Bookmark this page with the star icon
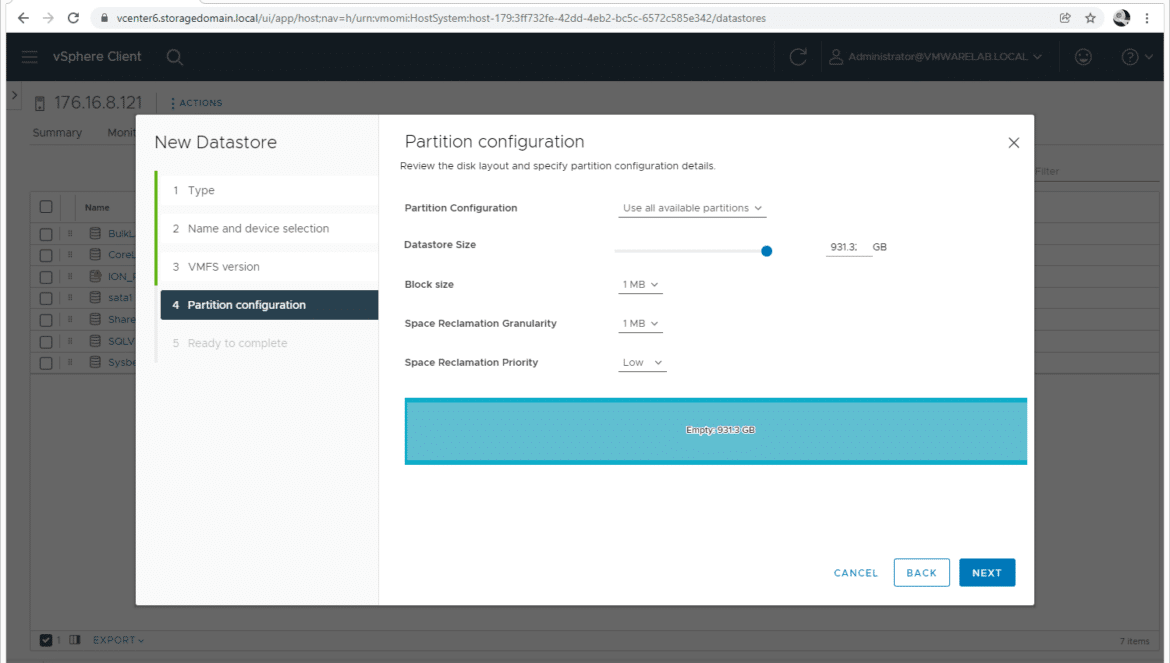Screen dimensions: 1170x663 (1090, 18)
